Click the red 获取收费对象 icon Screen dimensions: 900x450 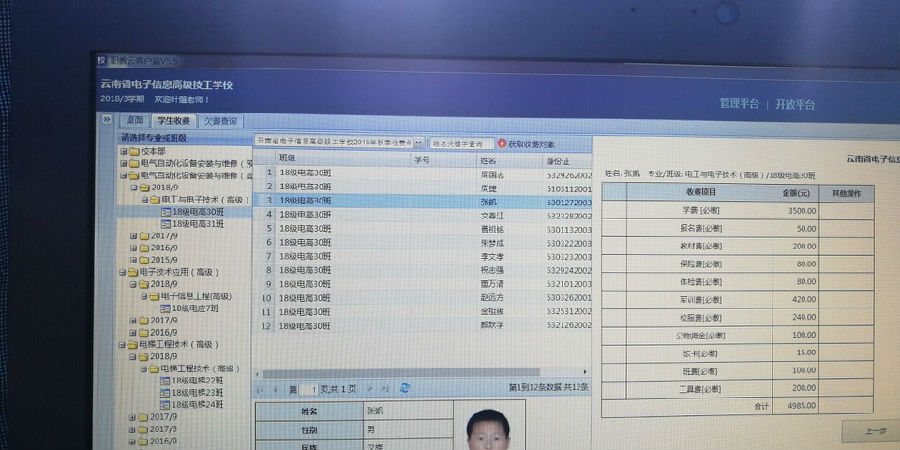click(502, 144)
